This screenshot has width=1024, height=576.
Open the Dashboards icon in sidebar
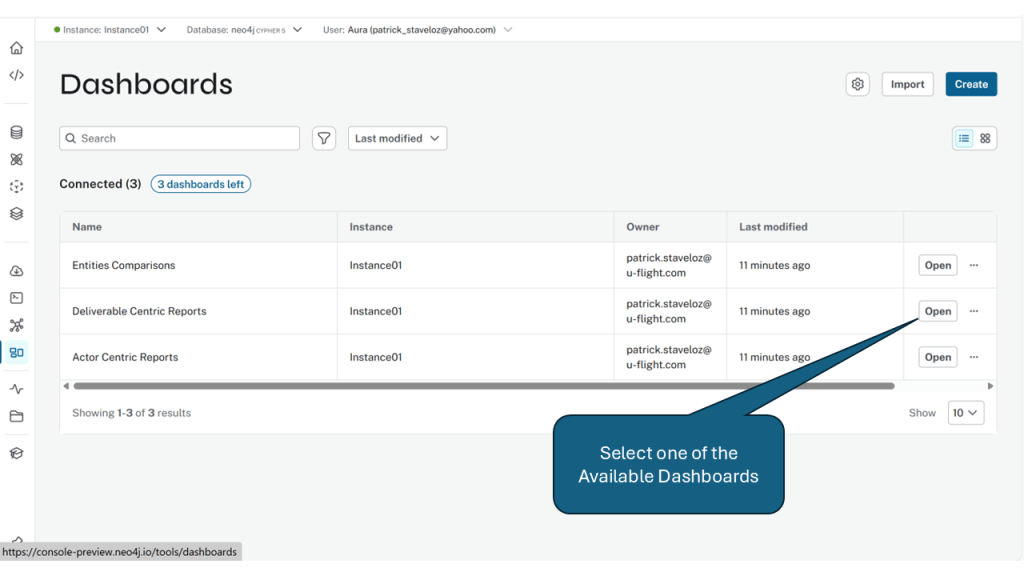click(16, 352)
